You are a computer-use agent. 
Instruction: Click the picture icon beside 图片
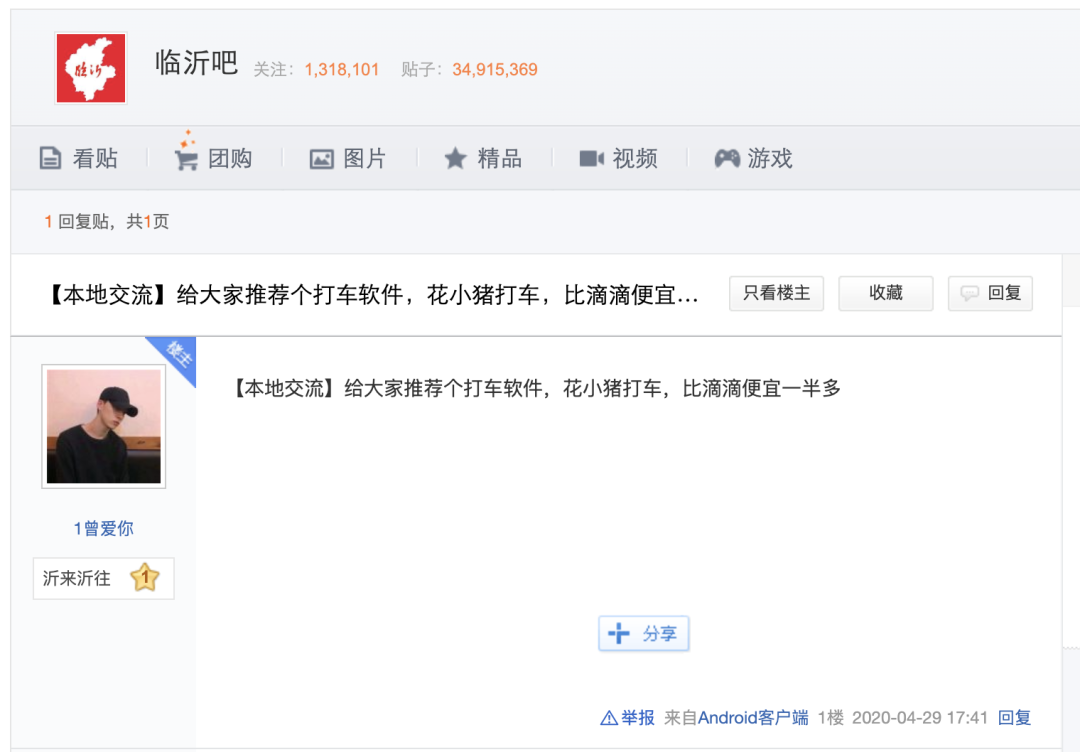(x=321, y=159)
